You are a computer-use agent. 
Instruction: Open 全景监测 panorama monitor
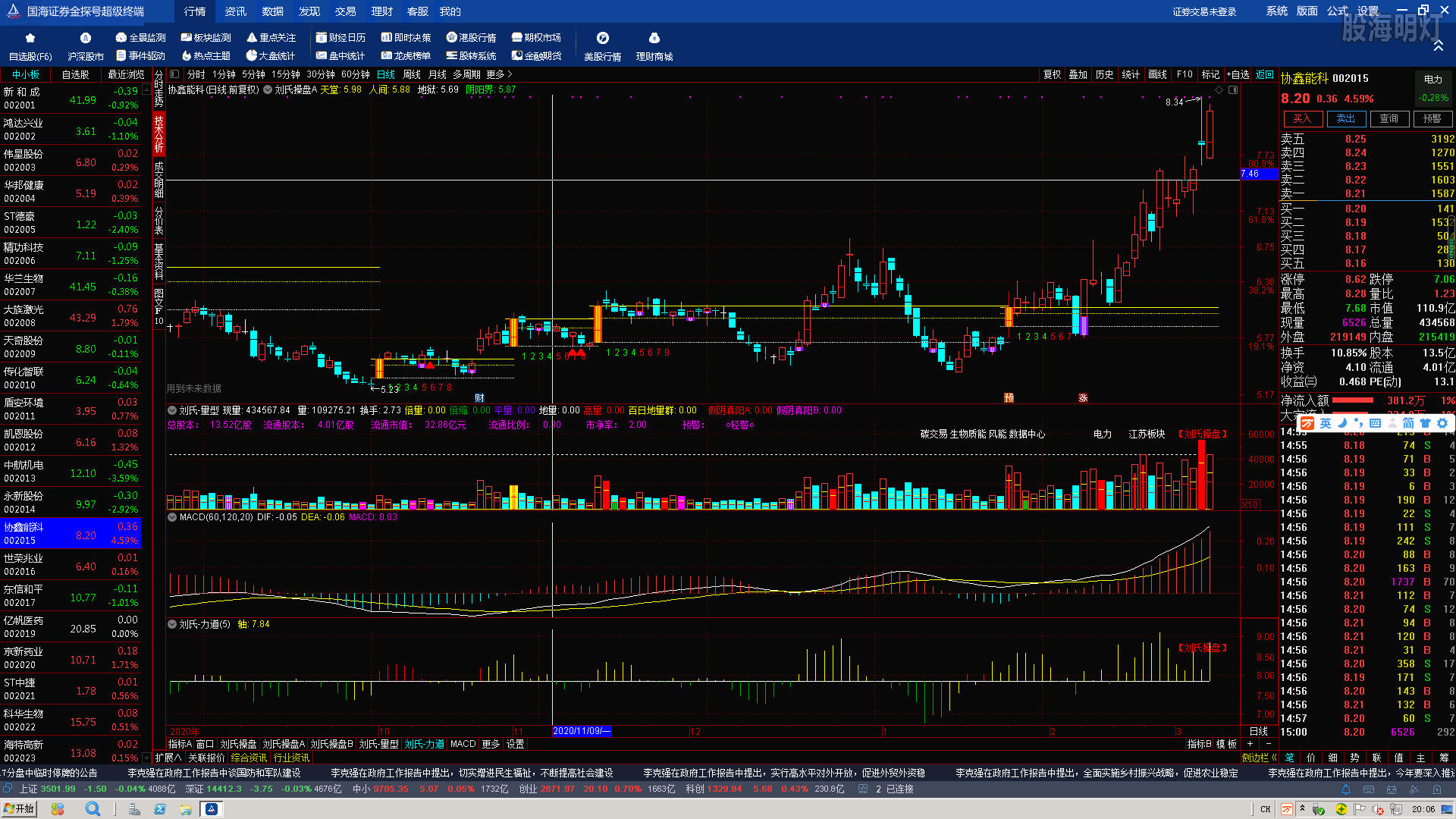pyautogui.click(x=141, y=37)
